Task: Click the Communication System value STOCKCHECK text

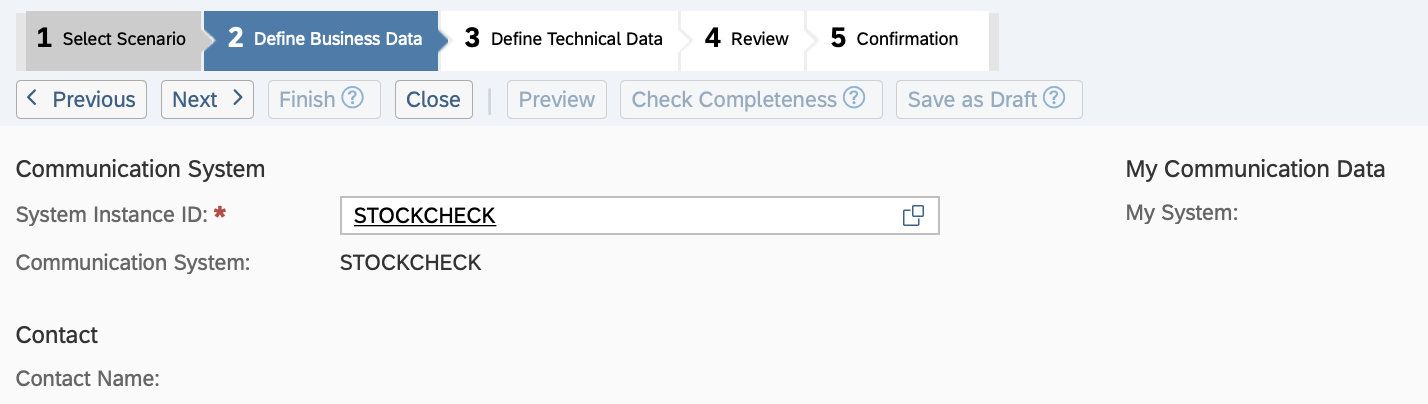Action: (411, 263)
